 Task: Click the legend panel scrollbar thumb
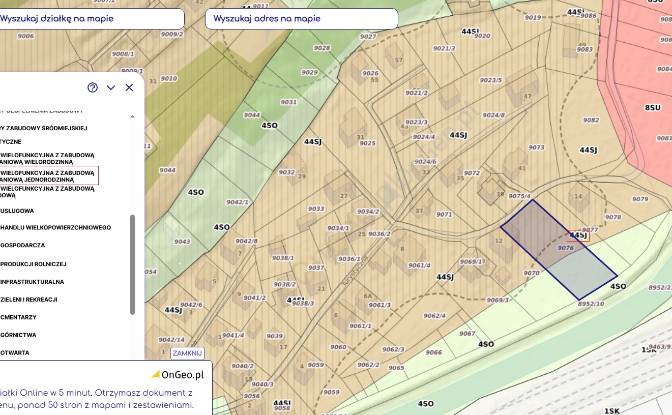[132, 265]
